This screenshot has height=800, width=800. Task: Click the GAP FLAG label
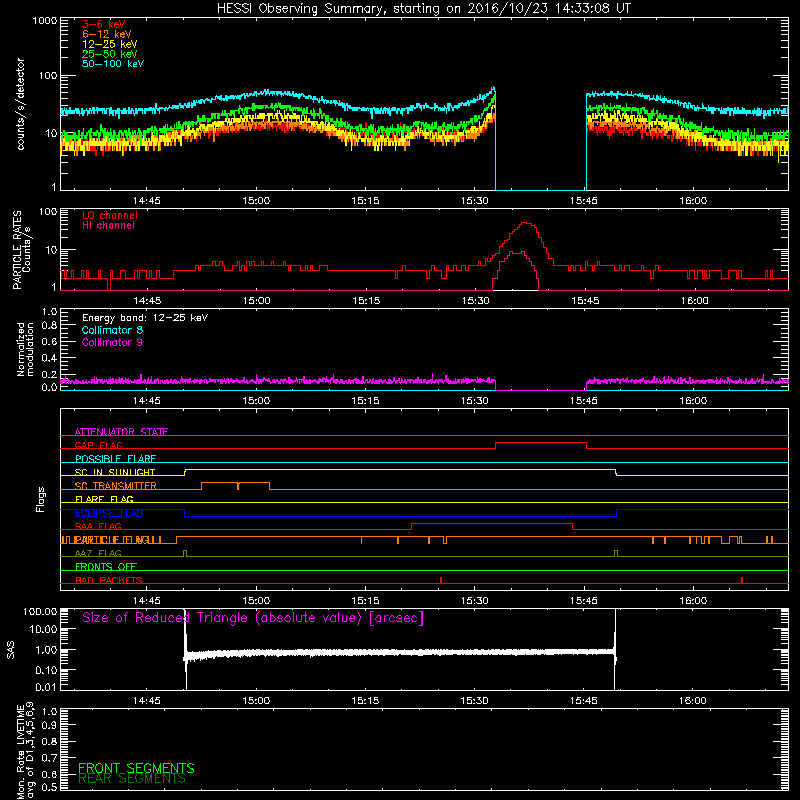point(98,445)
